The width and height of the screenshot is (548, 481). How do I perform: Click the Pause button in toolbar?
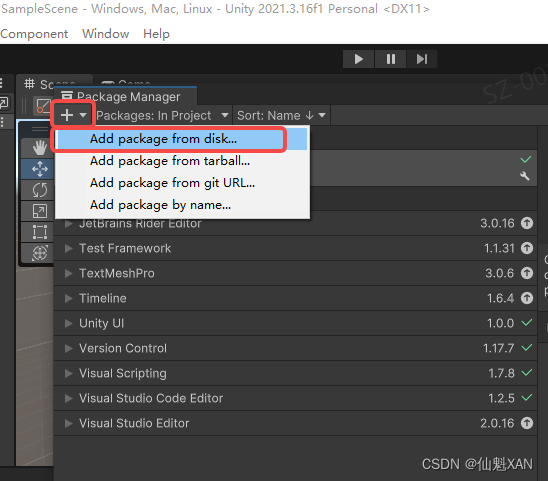390,59
